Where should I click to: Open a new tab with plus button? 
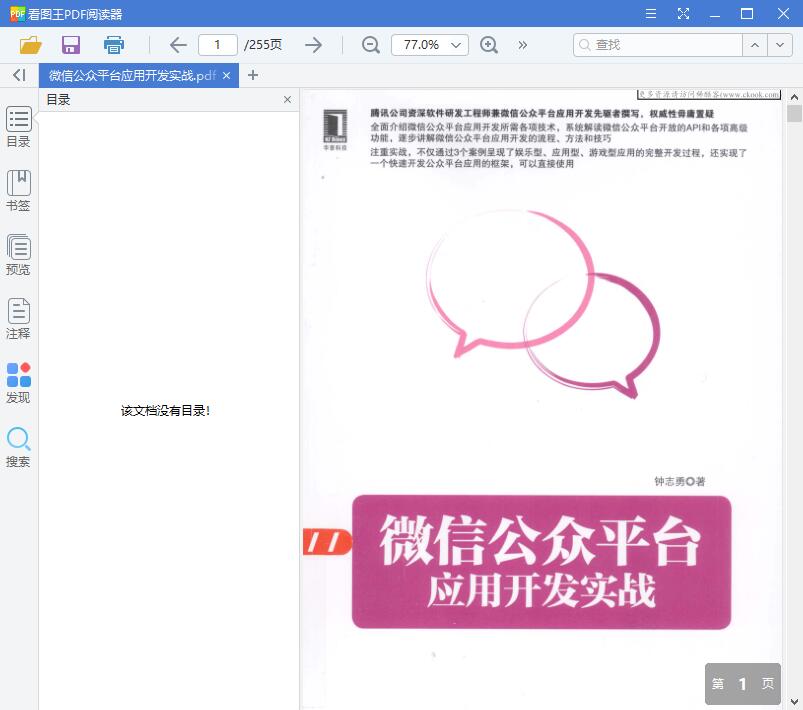pos(252,75)
